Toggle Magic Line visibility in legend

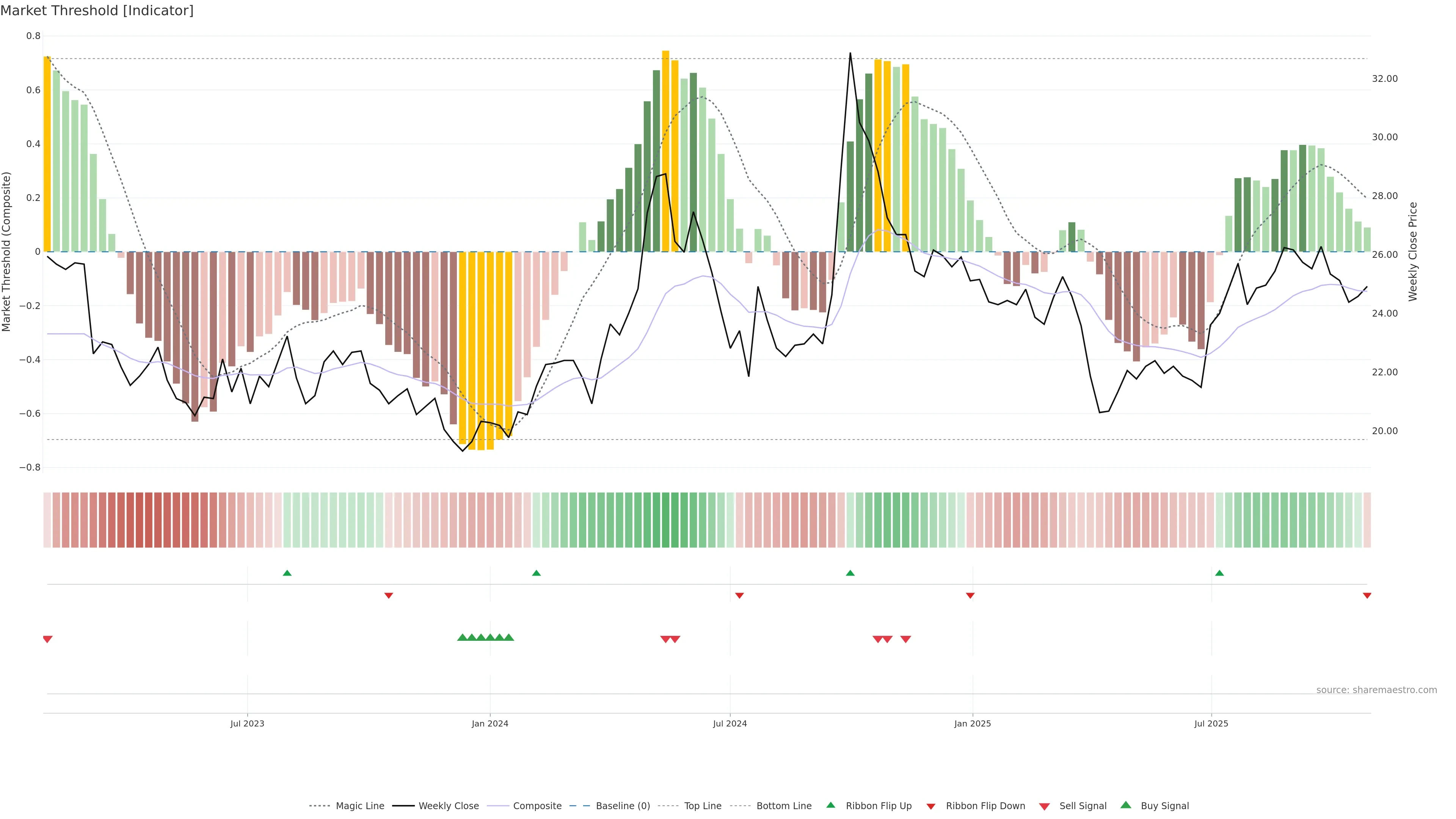[x=359, y=806]
